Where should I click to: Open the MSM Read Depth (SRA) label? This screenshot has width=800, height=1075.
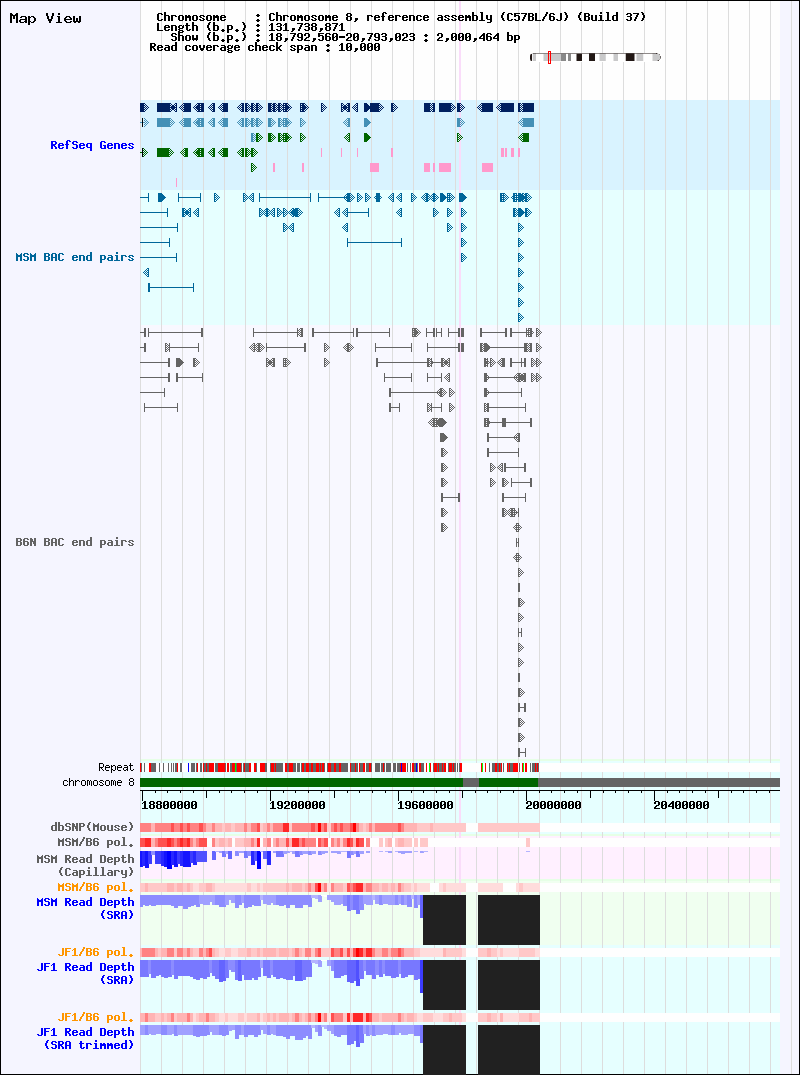(x=86, y=908)
